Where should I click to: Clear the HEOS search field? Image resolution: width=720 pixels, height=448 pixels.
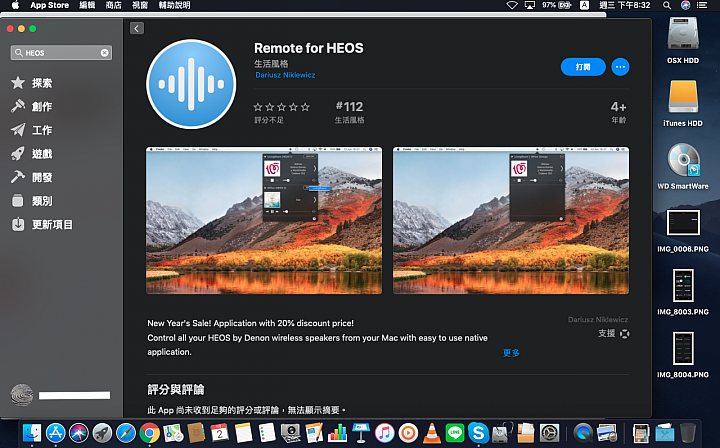(105, 53)
